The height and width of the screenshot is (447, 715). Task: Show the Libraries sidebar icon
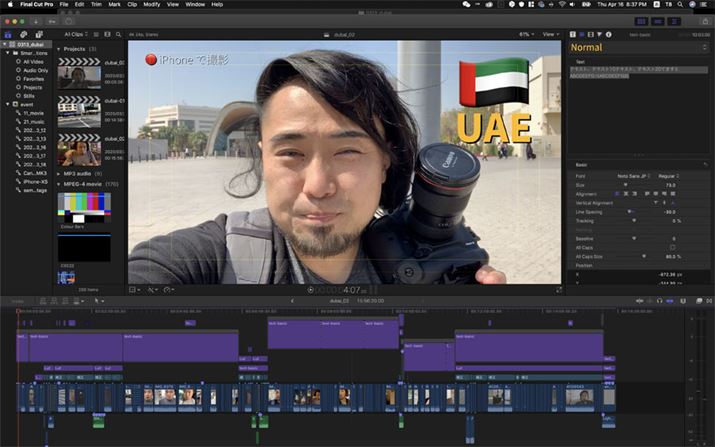8,35
